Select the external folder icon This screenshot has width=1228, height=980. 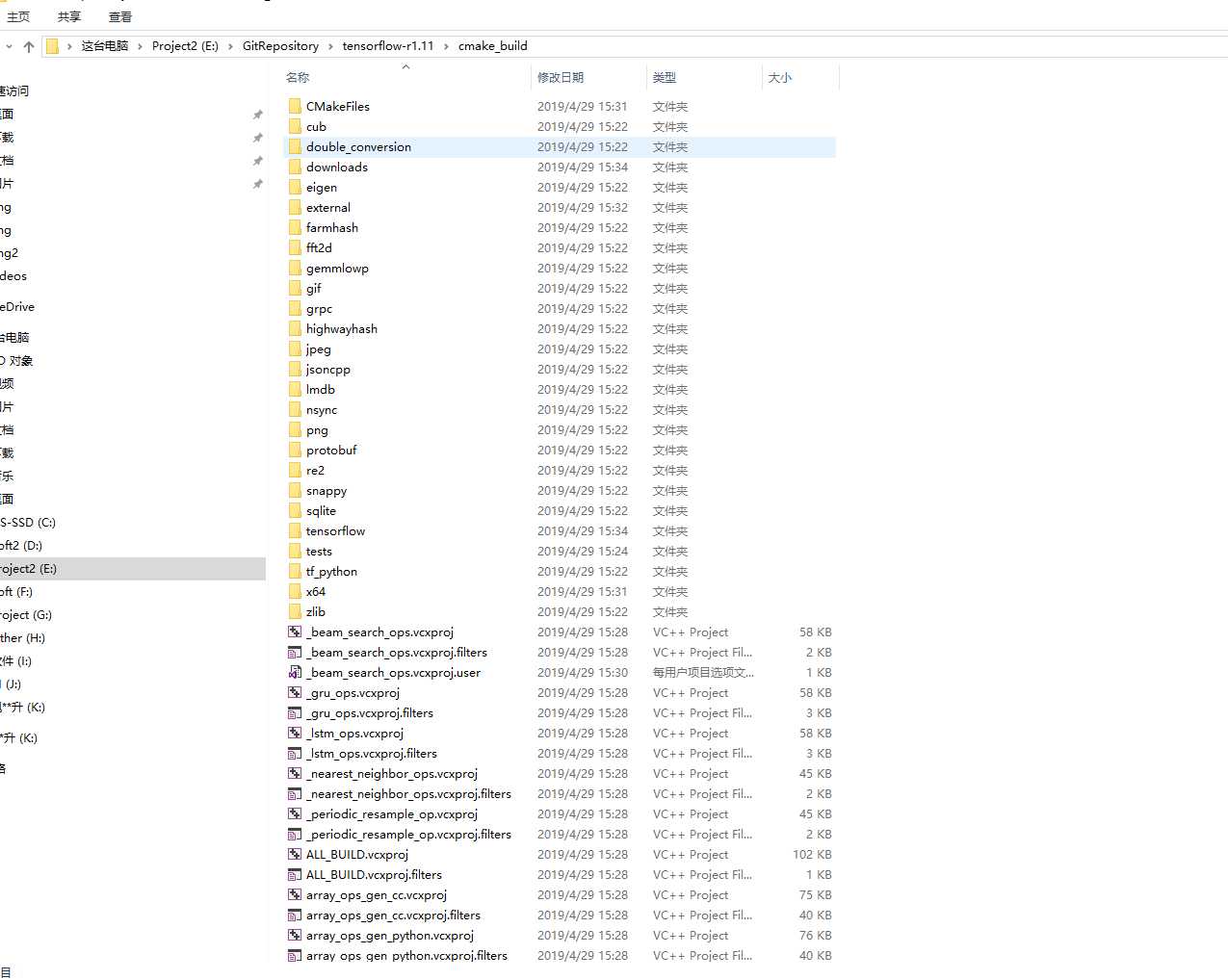click(x=295, y=207)
